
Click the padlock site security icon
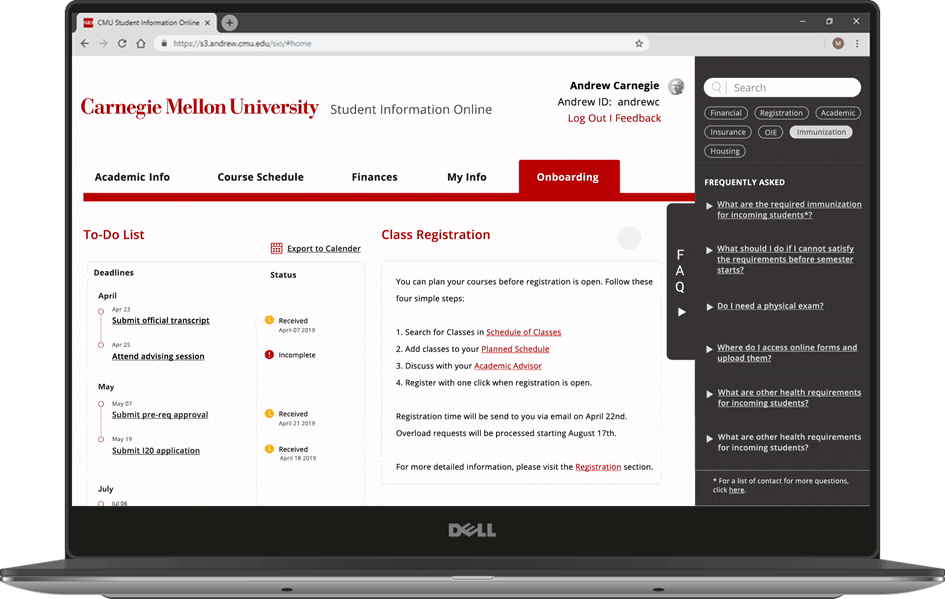tap(164, 43)
